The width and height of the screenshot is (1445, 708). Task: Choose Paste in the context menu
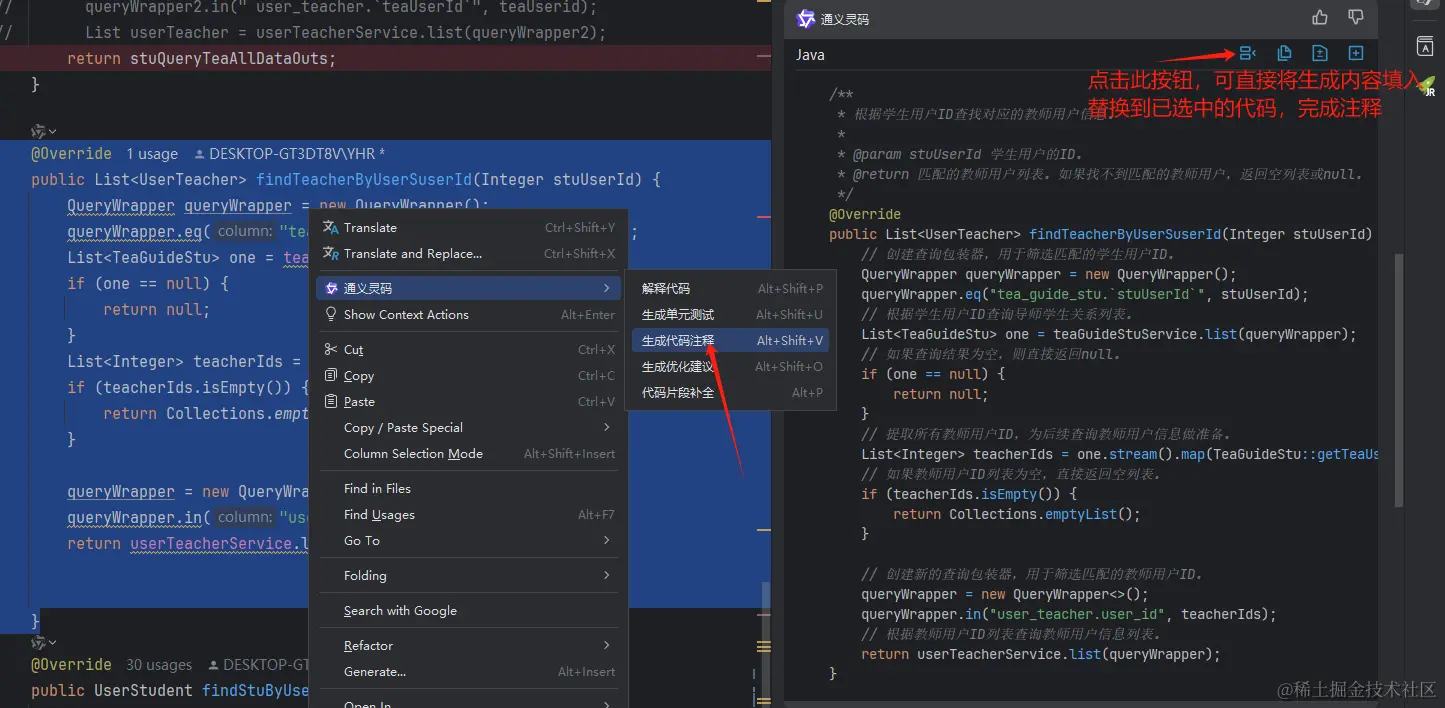468,401
